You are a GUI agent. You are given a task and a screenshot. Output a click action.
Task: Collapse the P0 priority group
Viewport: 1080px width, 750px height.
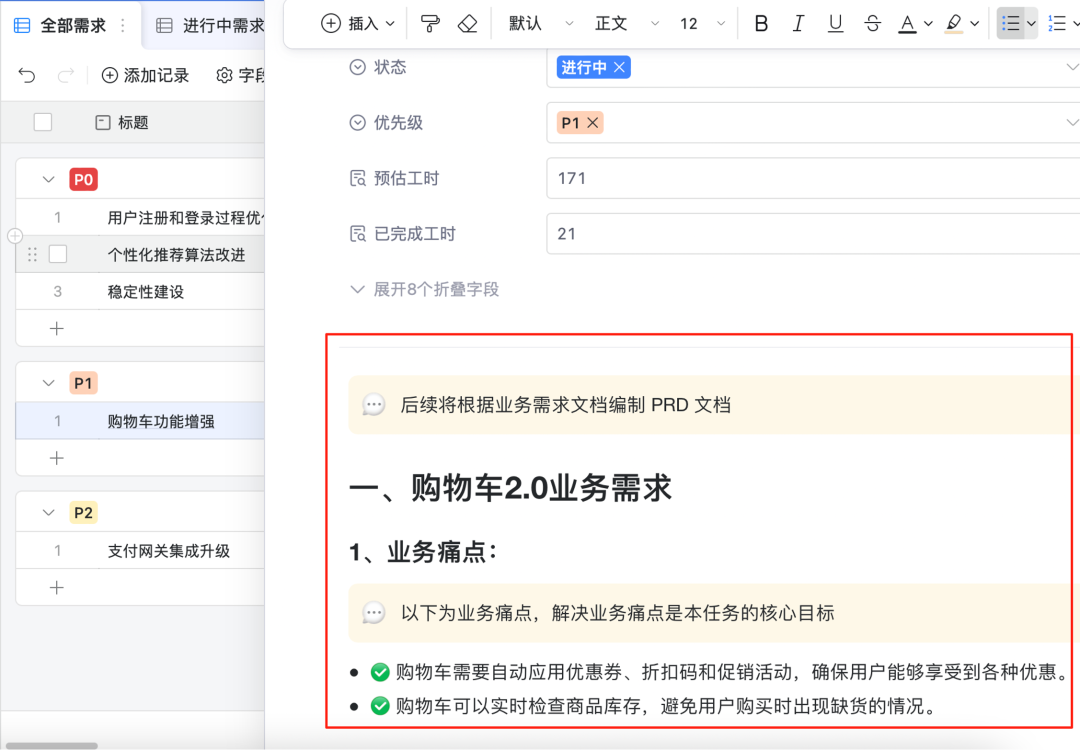[48, 180]
